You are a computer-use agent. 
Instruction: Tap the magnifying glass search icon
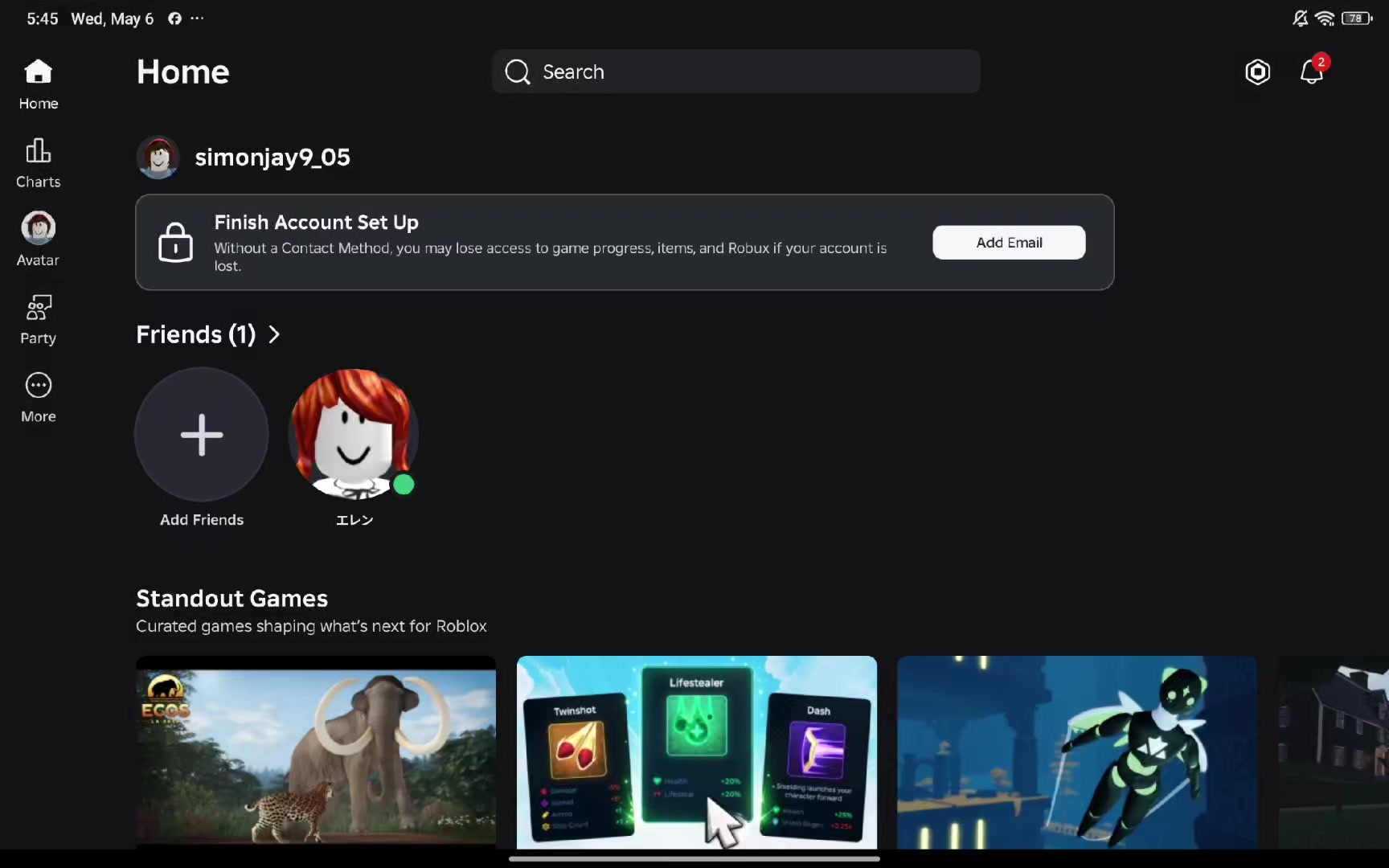518,72
